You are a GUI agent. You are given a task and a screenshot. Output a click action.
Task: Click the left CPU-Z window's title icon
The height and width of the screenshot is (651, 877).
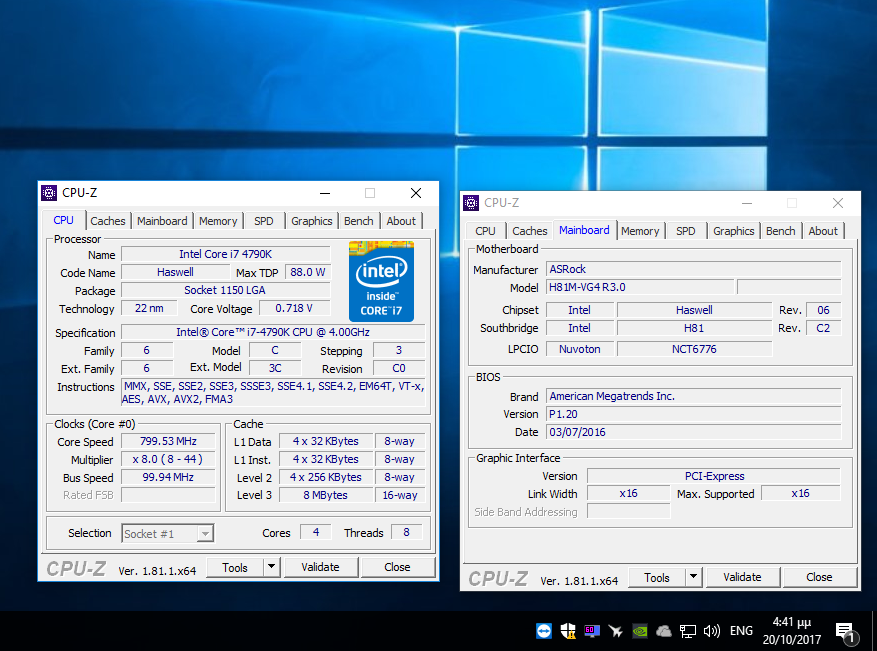[x=49, y=193]
